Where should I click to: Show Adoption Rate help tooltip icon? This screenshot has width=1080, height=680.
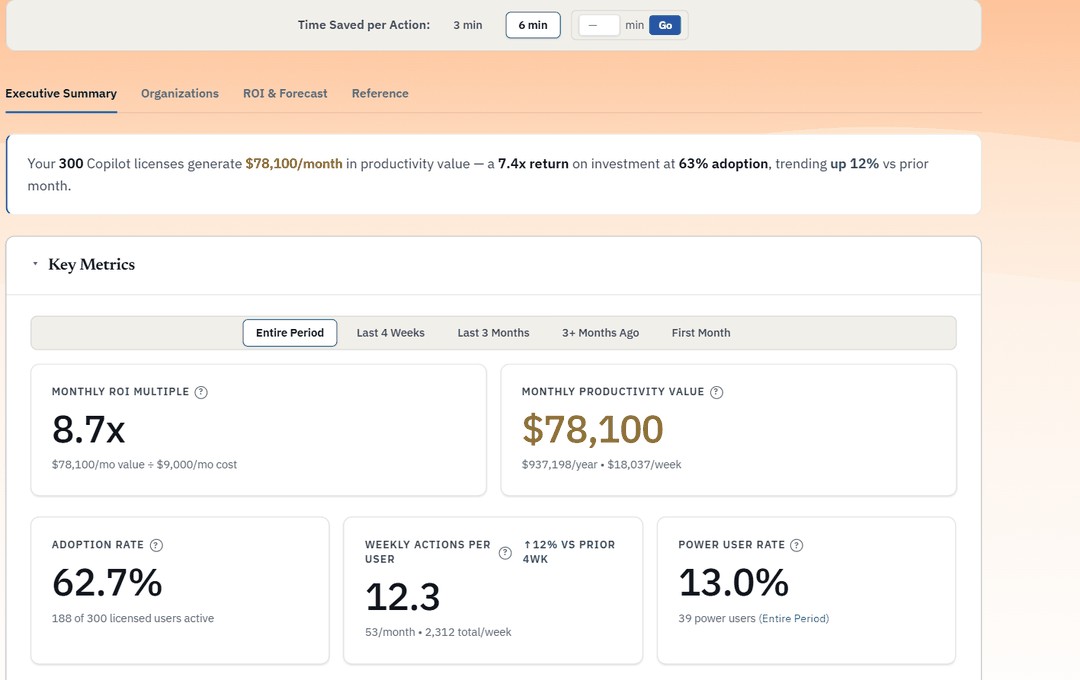pyautogui.click(x=156, y=545)
